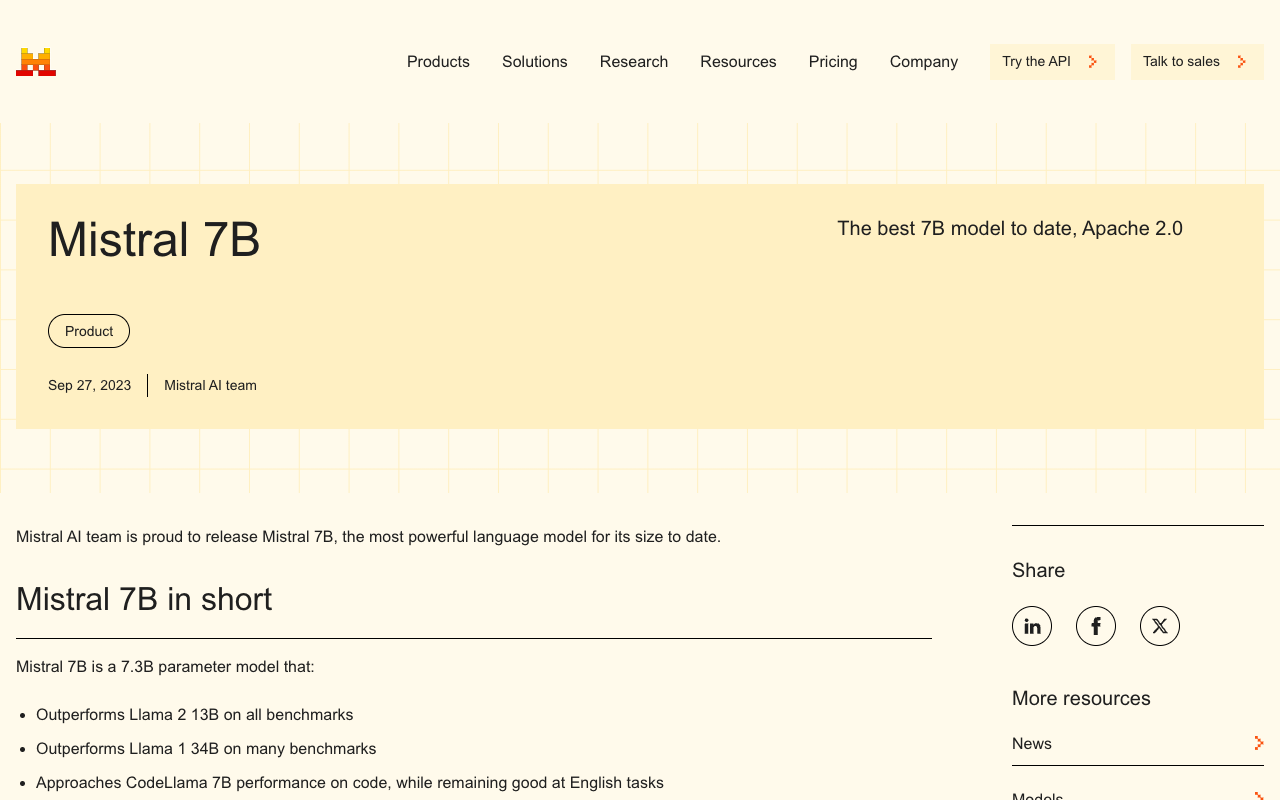This screenshot has height=800, width=1280.
Task: Click the 'Mistral 7B in short' heading
Action: click(x=144, y=599)
